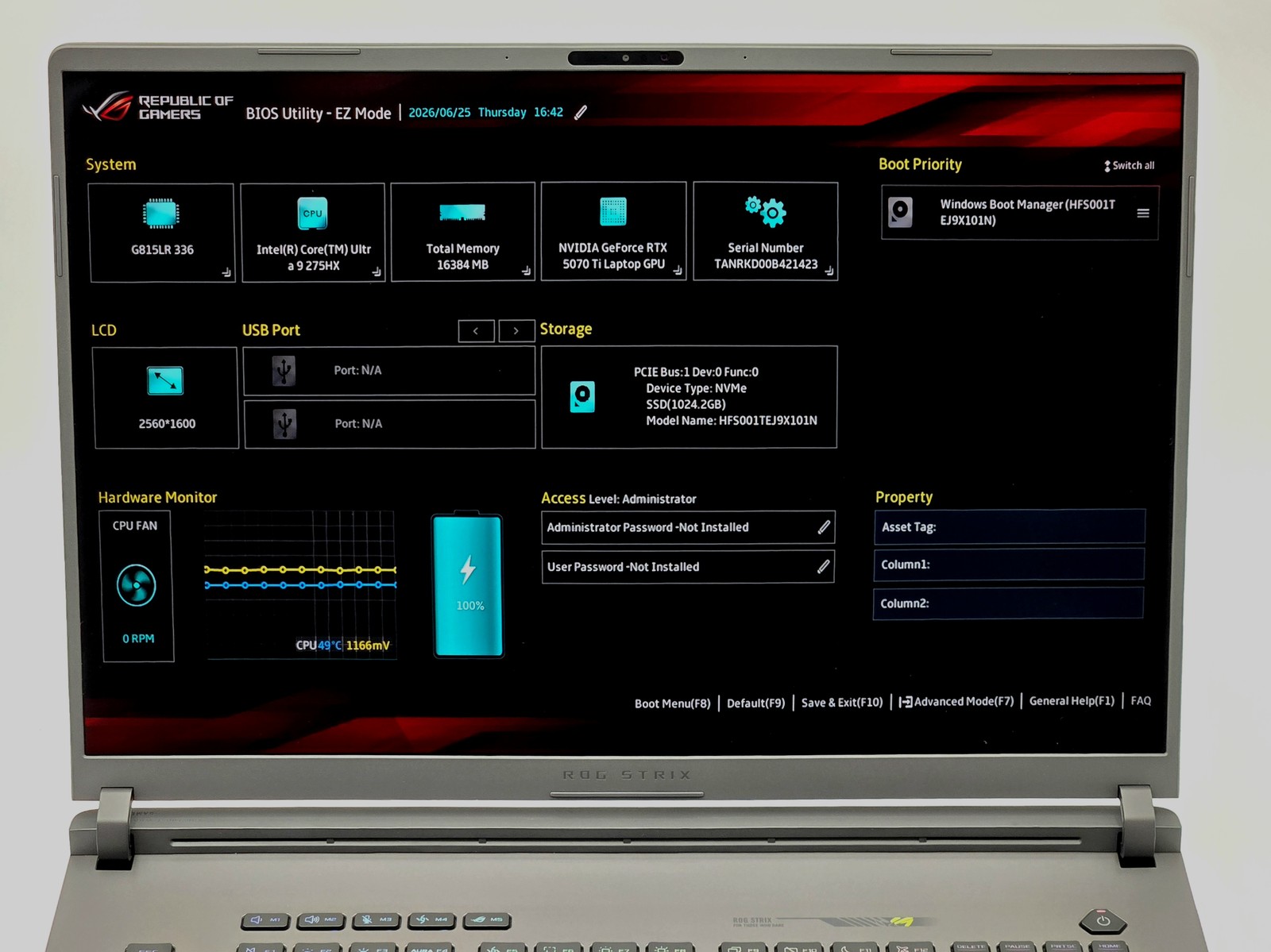This screenshot has width=1271, height=952.
Task: Open the FAQ link
Action: point(1141,700)
